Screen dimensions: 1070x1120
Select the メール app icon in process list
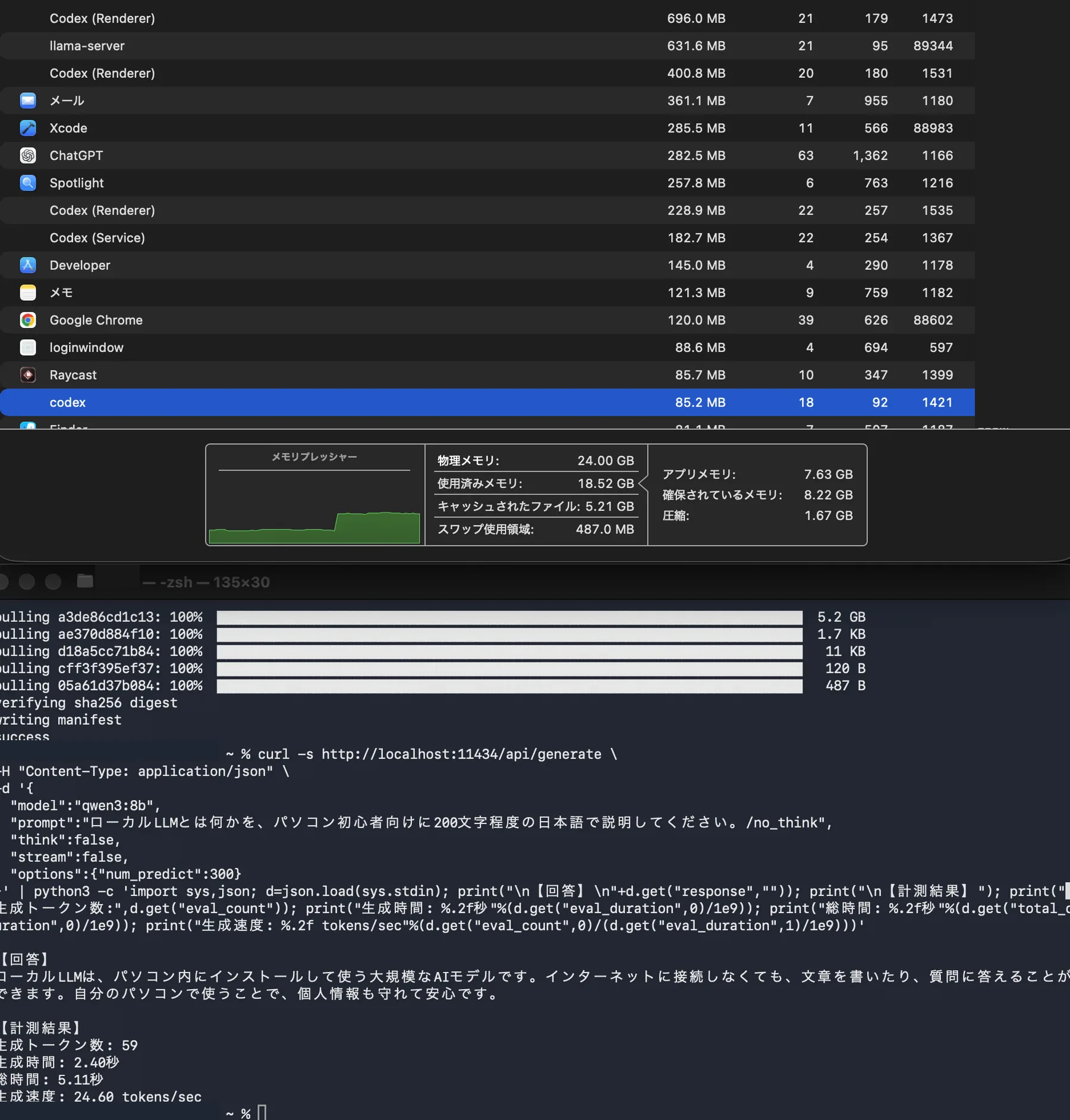28,100
